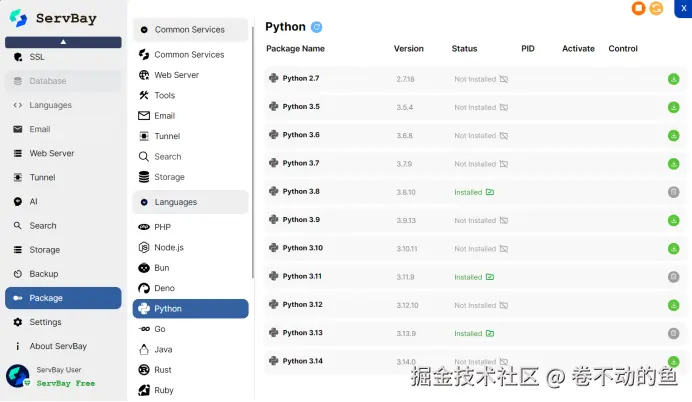The width and height of the screenshot is (692, 402).
Task: Select Storage in package category list
Action: tap(190, 177)
